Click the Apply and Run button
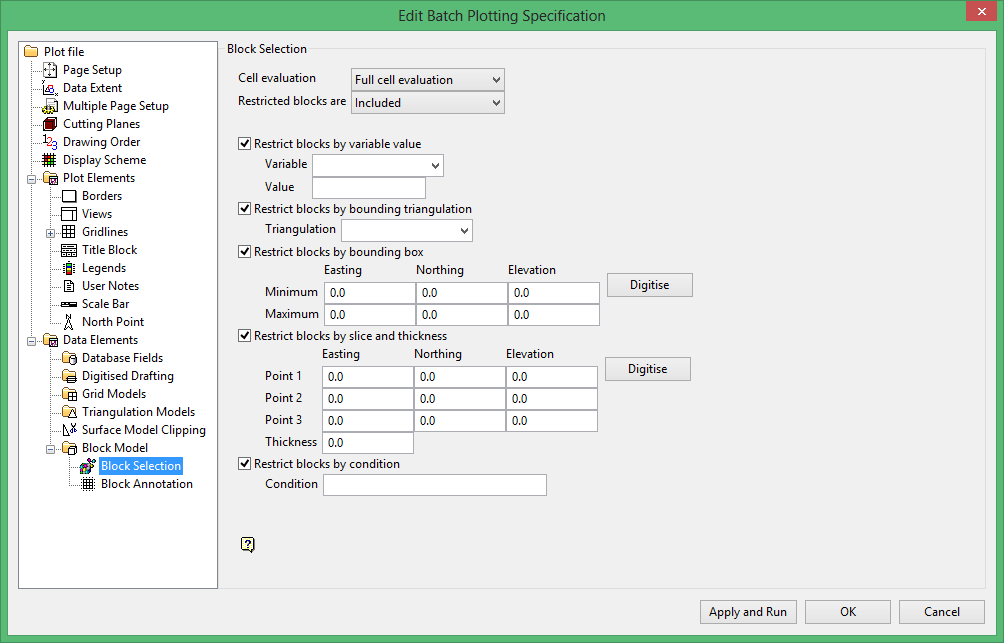 point(747,612)
